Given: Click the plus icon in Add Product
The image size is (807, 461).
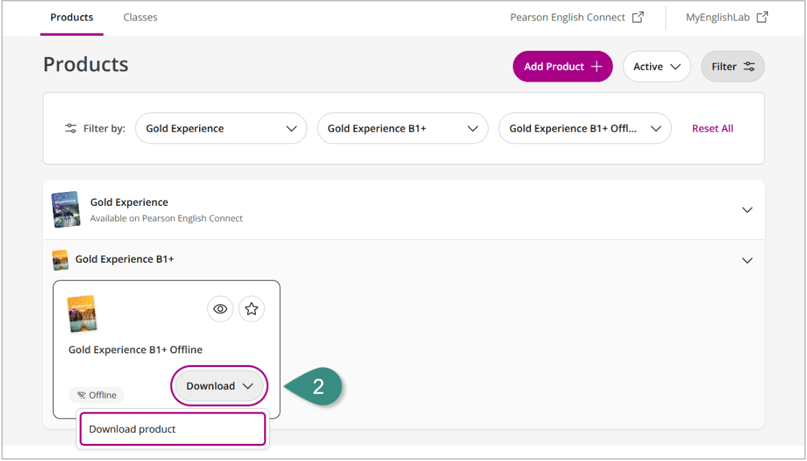Looking at the screenshot, I should click(597, 66).
